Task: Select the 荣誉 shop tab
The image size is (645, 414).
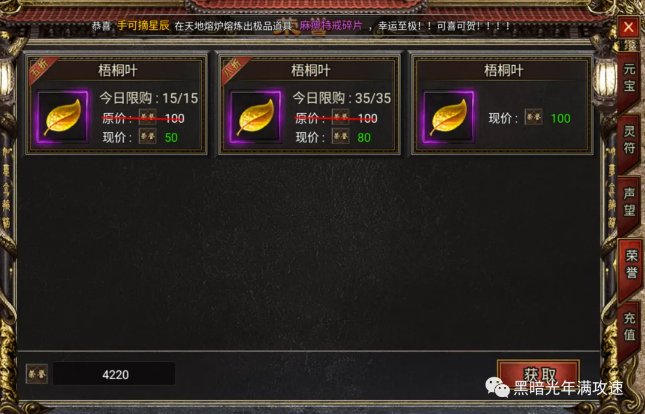Action: click(x=631, y=265)
